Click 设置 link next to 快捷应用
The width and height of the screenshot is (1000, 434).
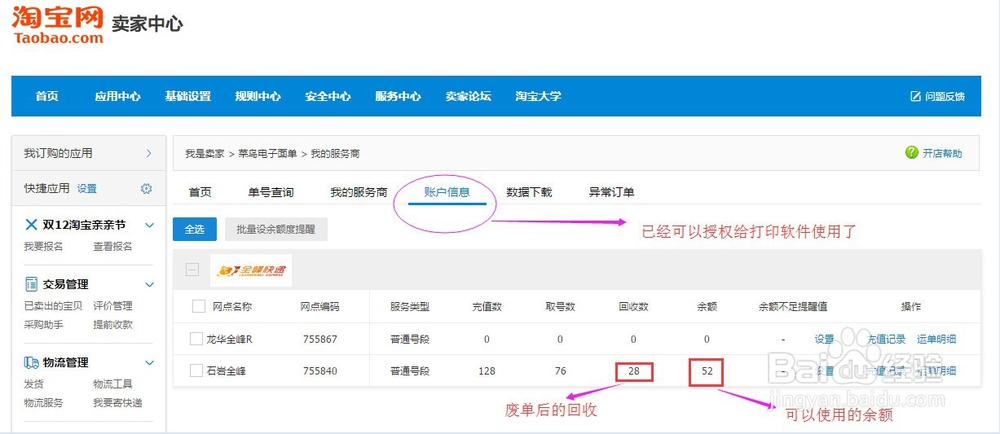[87, 189]
